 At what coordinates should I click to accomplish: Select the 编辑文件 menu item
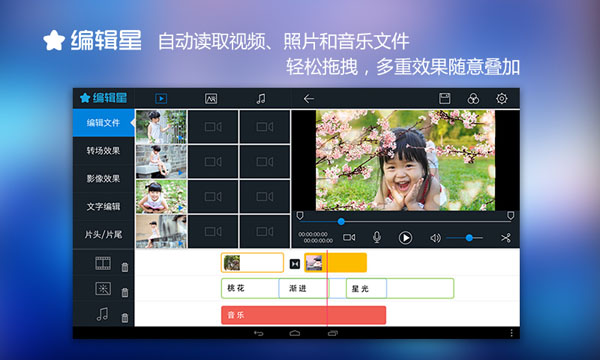pyautogui.click(x=103, y=123)
